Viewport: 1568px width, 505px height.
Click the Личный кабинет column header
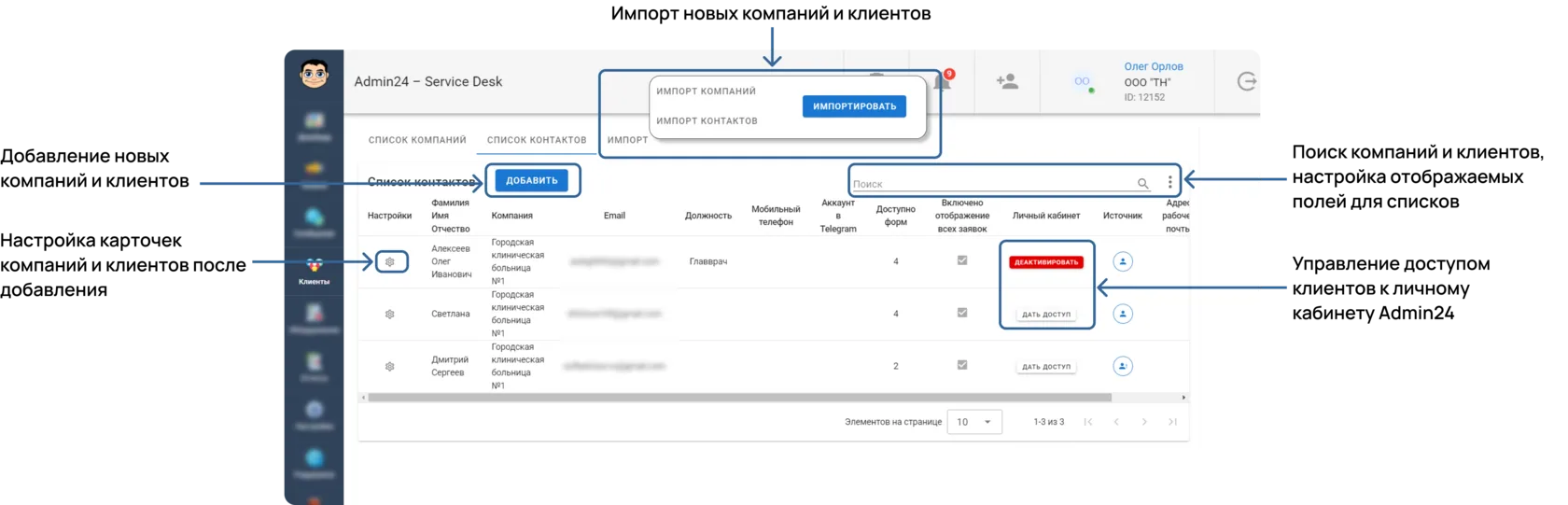pos(1046,216)
